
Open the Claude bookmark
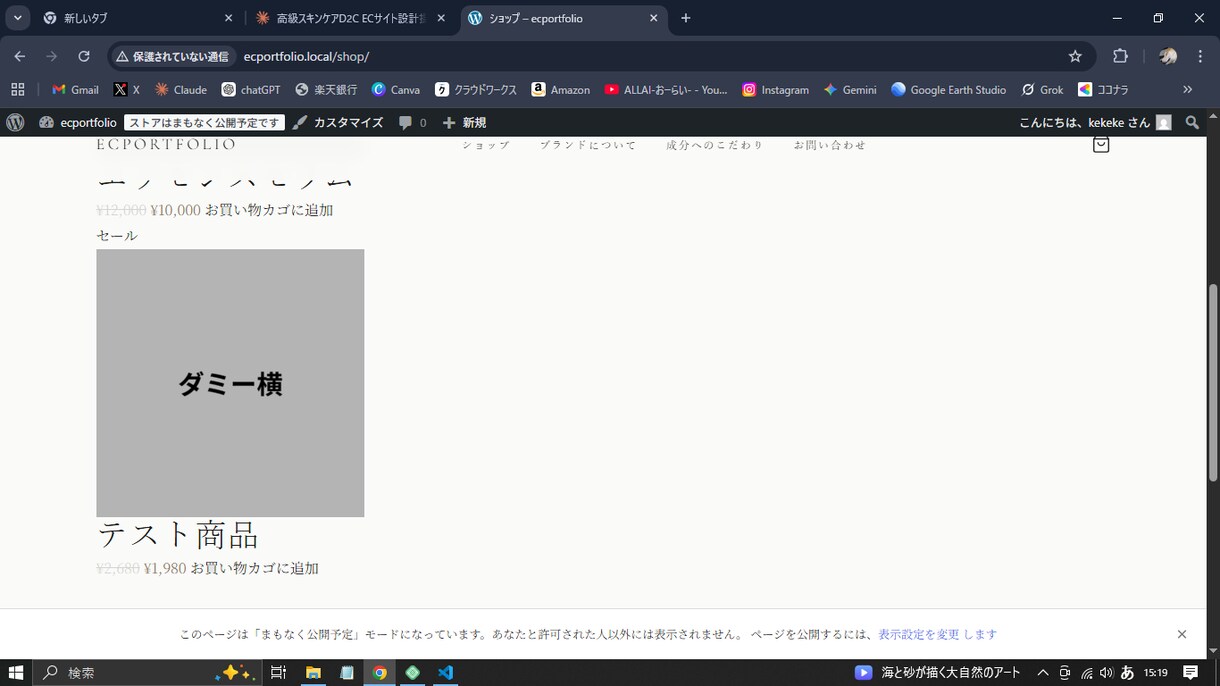point(180,89)
